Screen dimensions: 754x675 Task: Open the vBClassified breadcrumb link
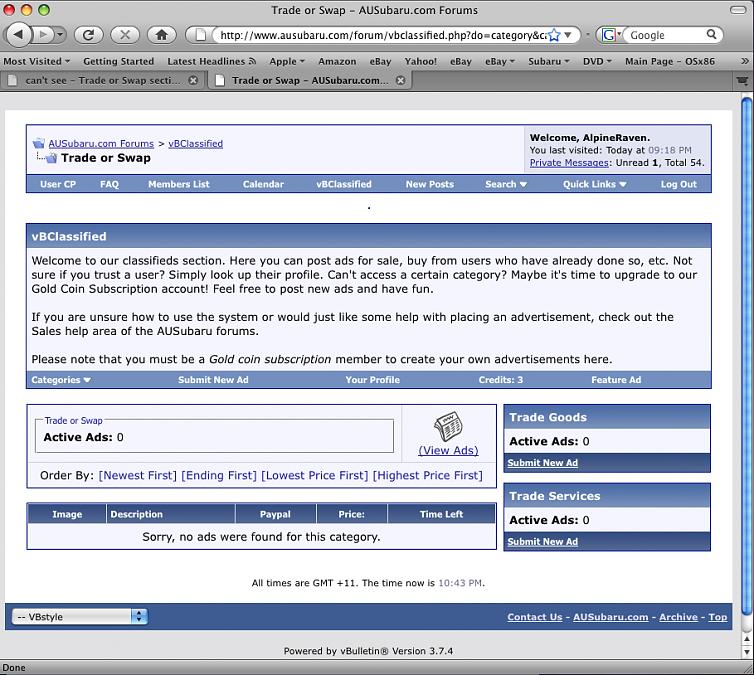pos(195,144)
